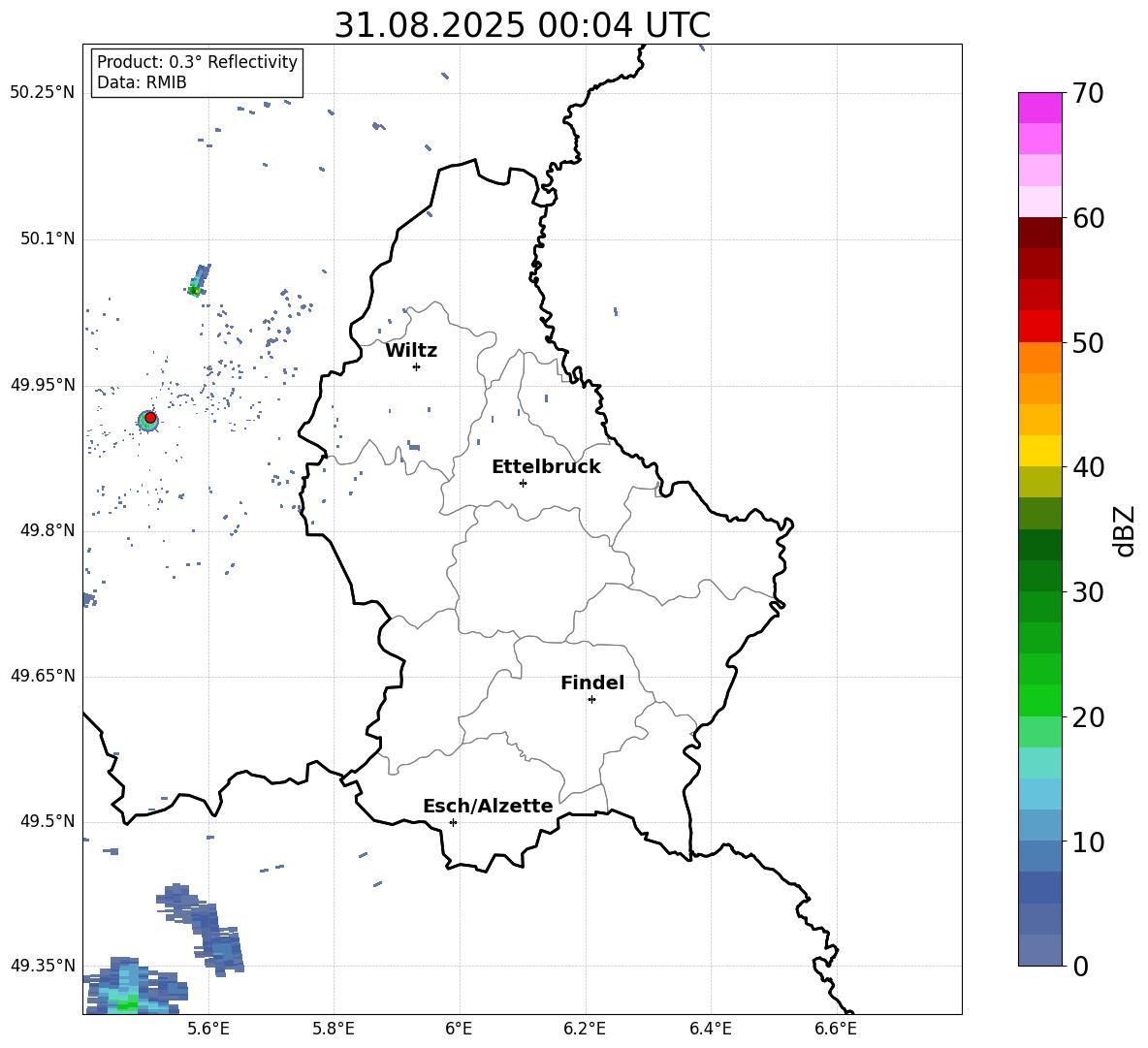The image size is (1148, 1048).
Task: Click the dBZ colorbar axis label
Action: 1124,530
